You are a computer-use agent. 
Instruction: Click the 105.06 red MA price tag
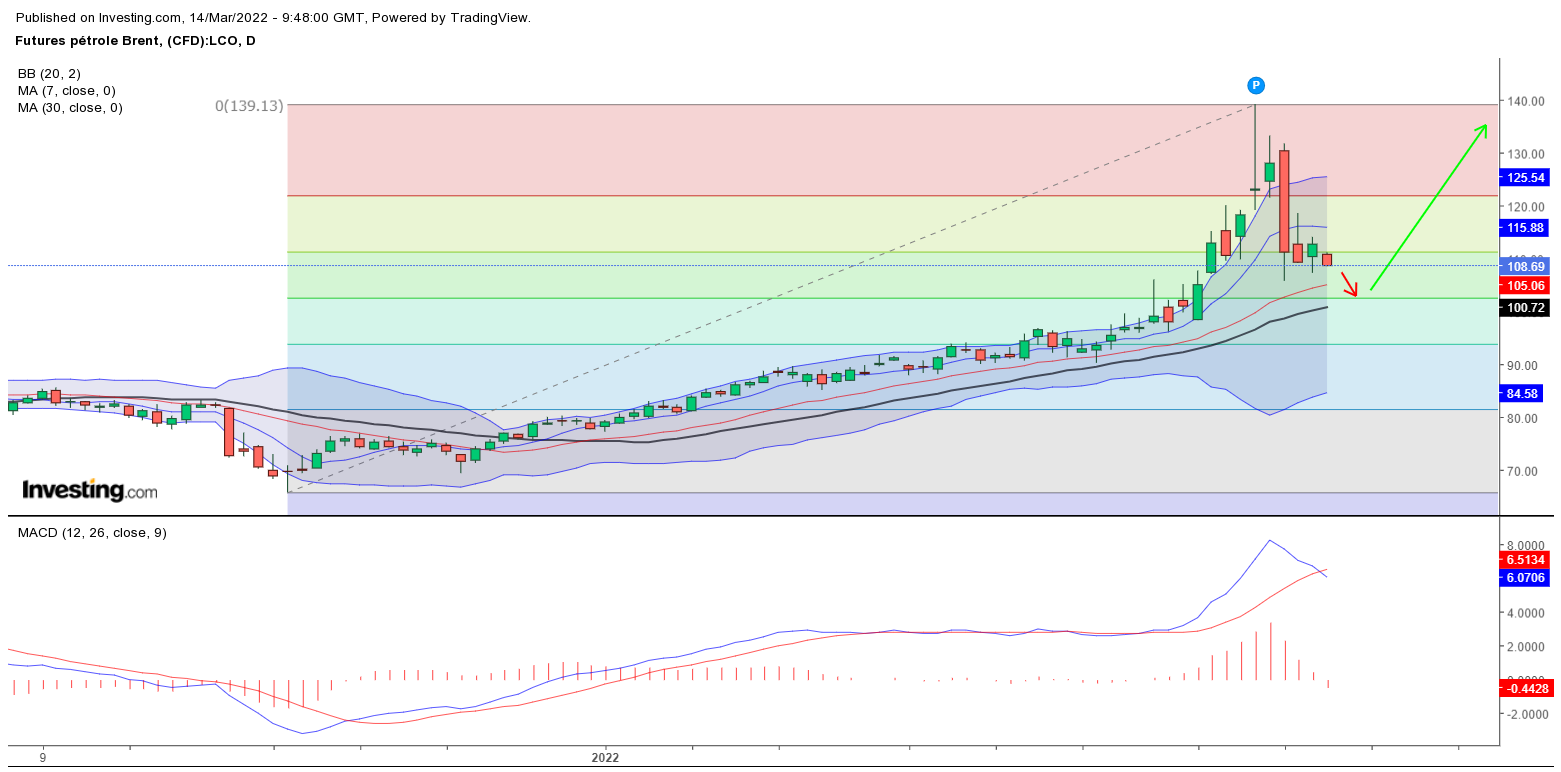1526,285
